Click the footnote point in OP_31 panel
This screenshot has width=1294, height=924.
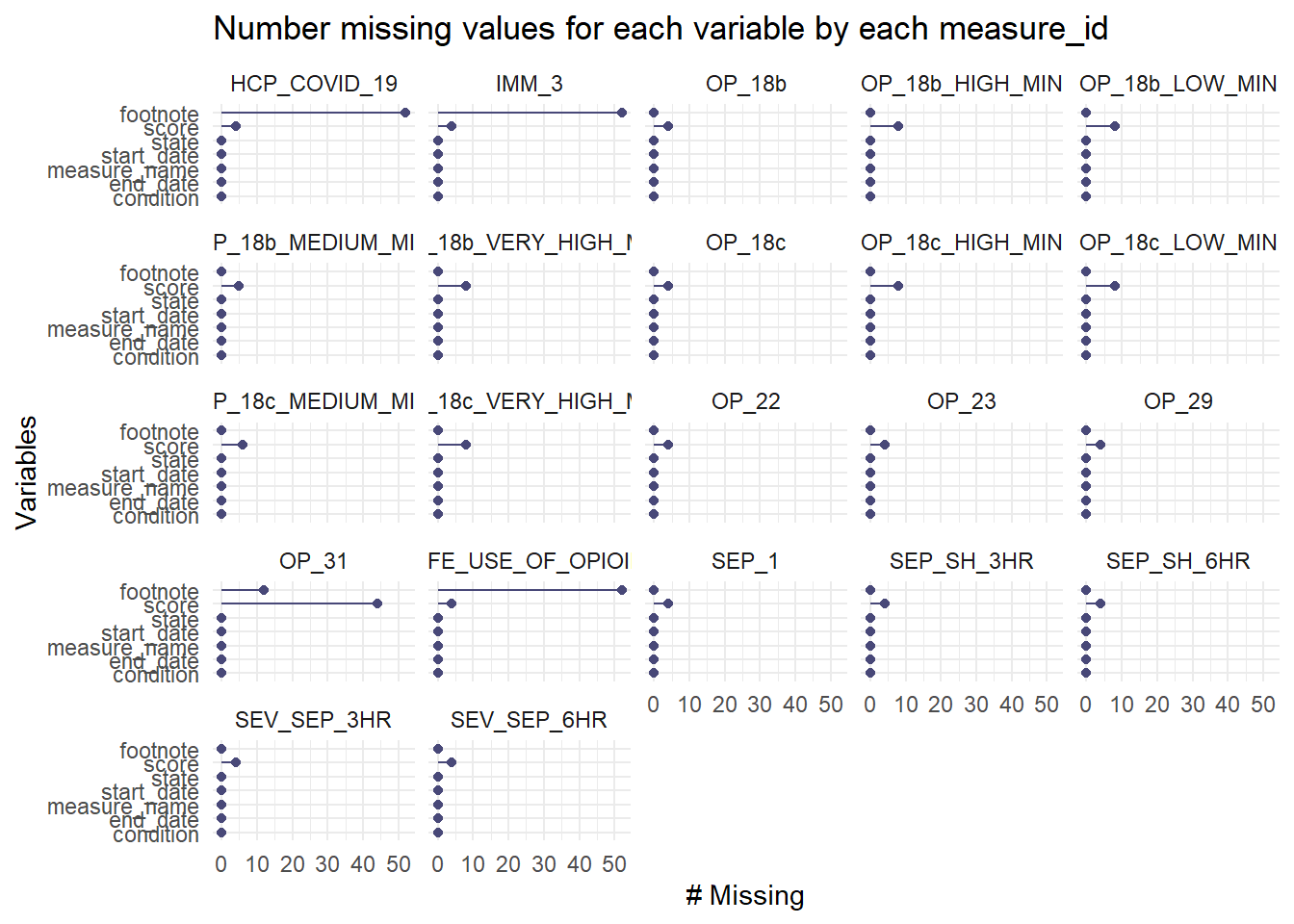coord(264,590)
